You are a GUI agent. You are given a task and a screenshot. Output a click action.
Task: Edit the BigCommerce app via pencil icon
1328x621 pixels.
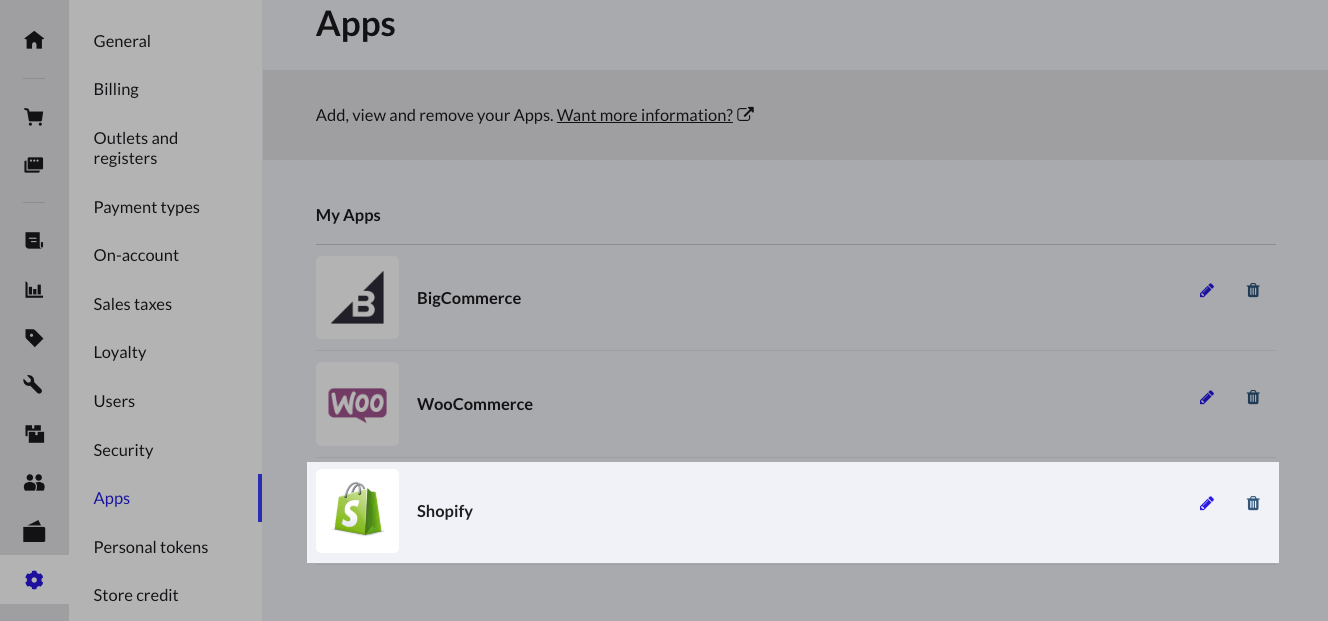[1206, 290]
